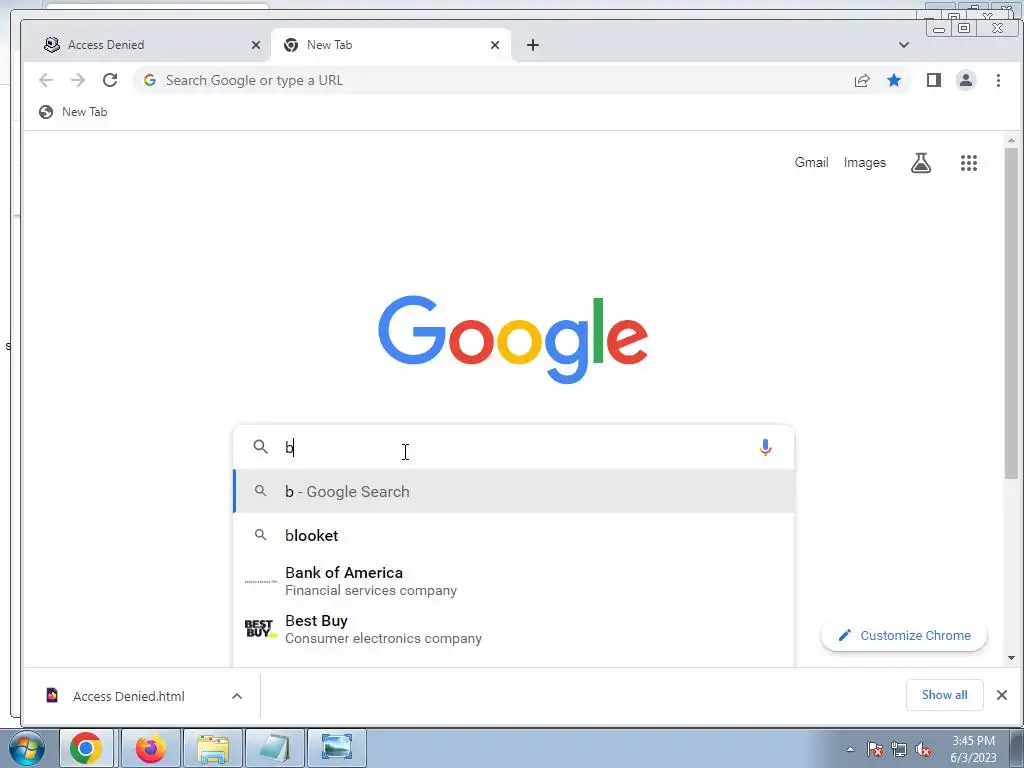Click the Action Center flag tray icon
1024x768 pixels.
point(875,750)
